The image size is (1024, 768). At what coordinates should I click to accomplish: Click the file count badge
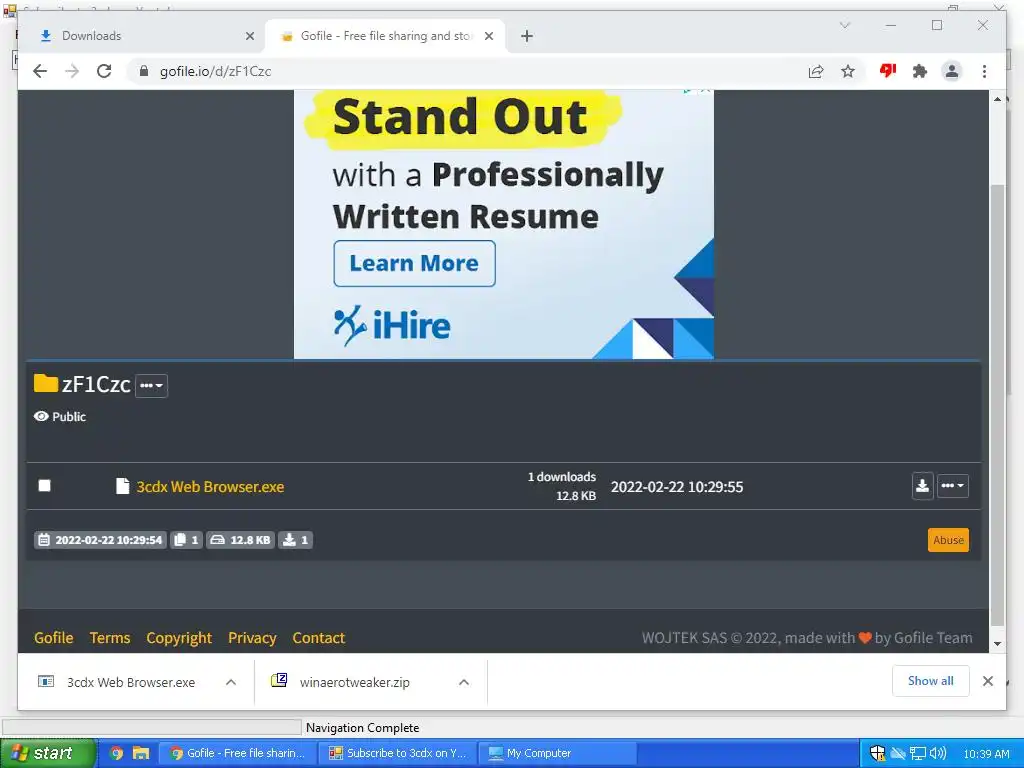186,540
